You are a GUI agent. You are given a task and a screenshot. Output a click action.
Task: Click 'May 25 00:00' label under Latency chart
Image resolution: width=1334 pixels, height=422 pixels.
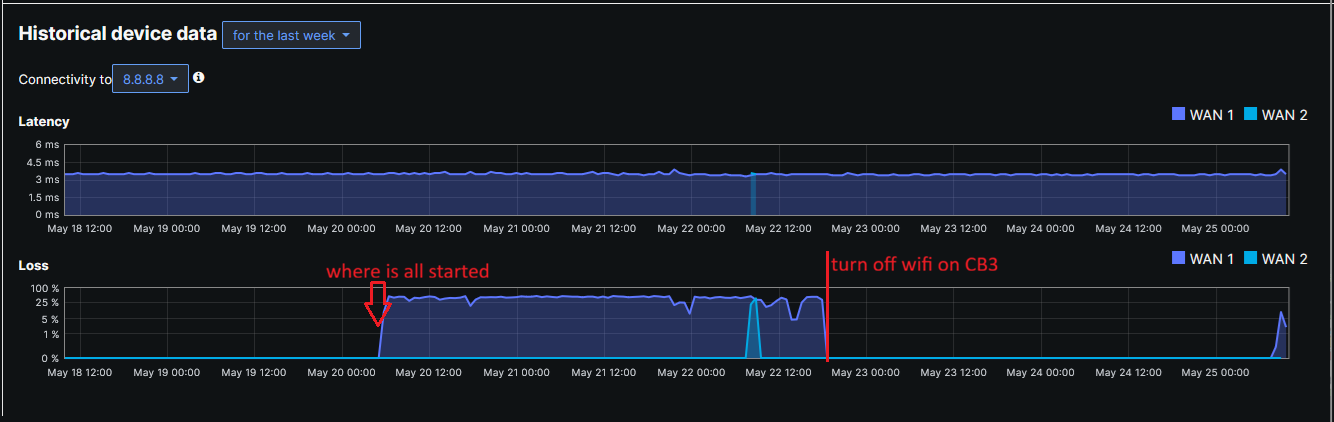[x=1213, y=228]
